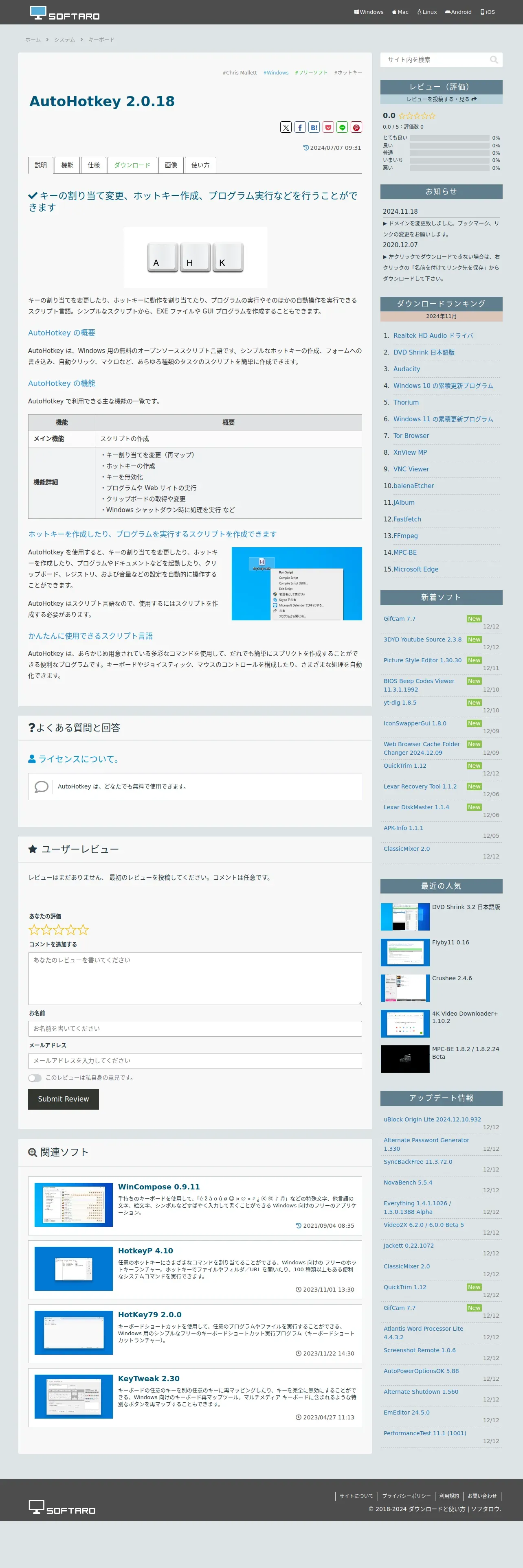
Task: Open the Linux category in the top navigation
Action: coord(427,12)
